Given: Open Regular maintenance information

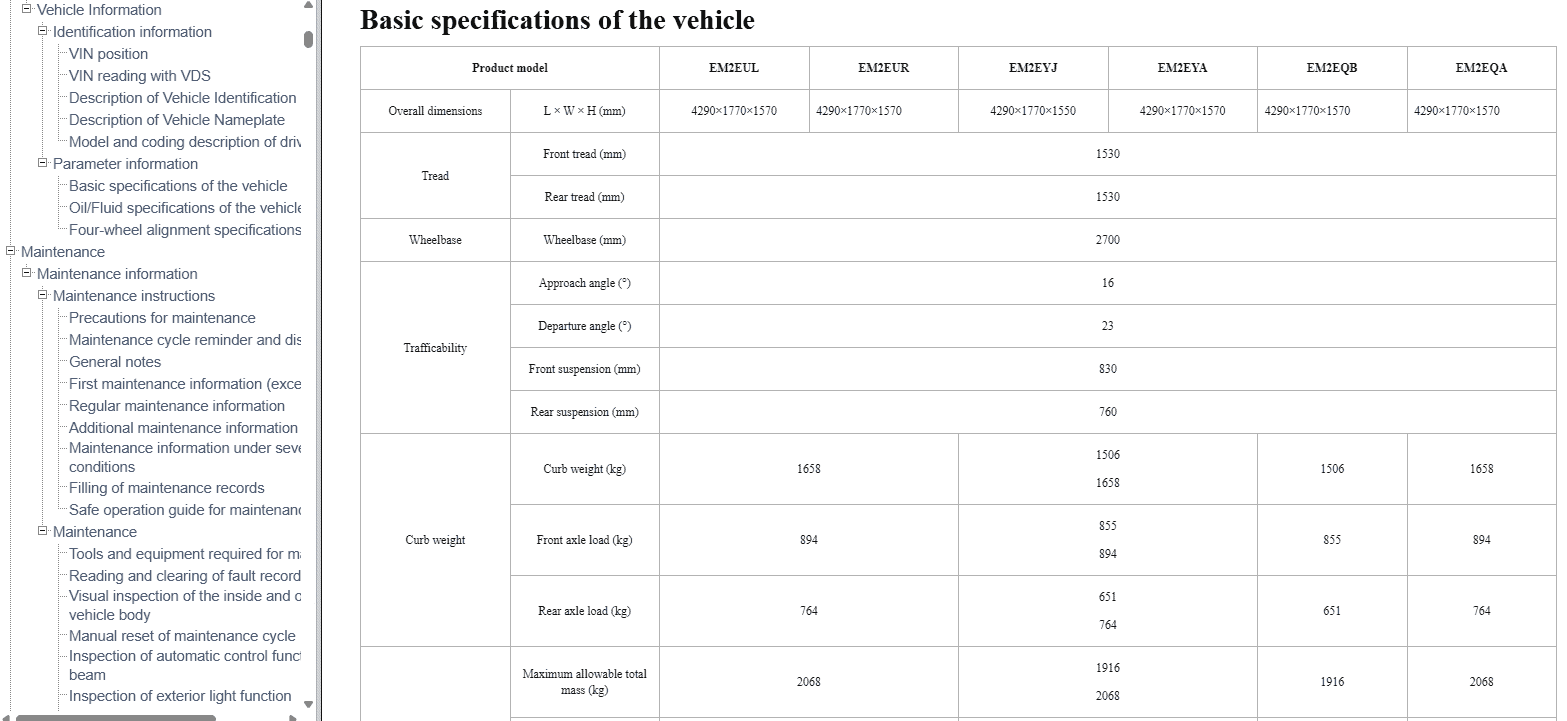Looking at the screenshot, I should (x=176, y=406).
